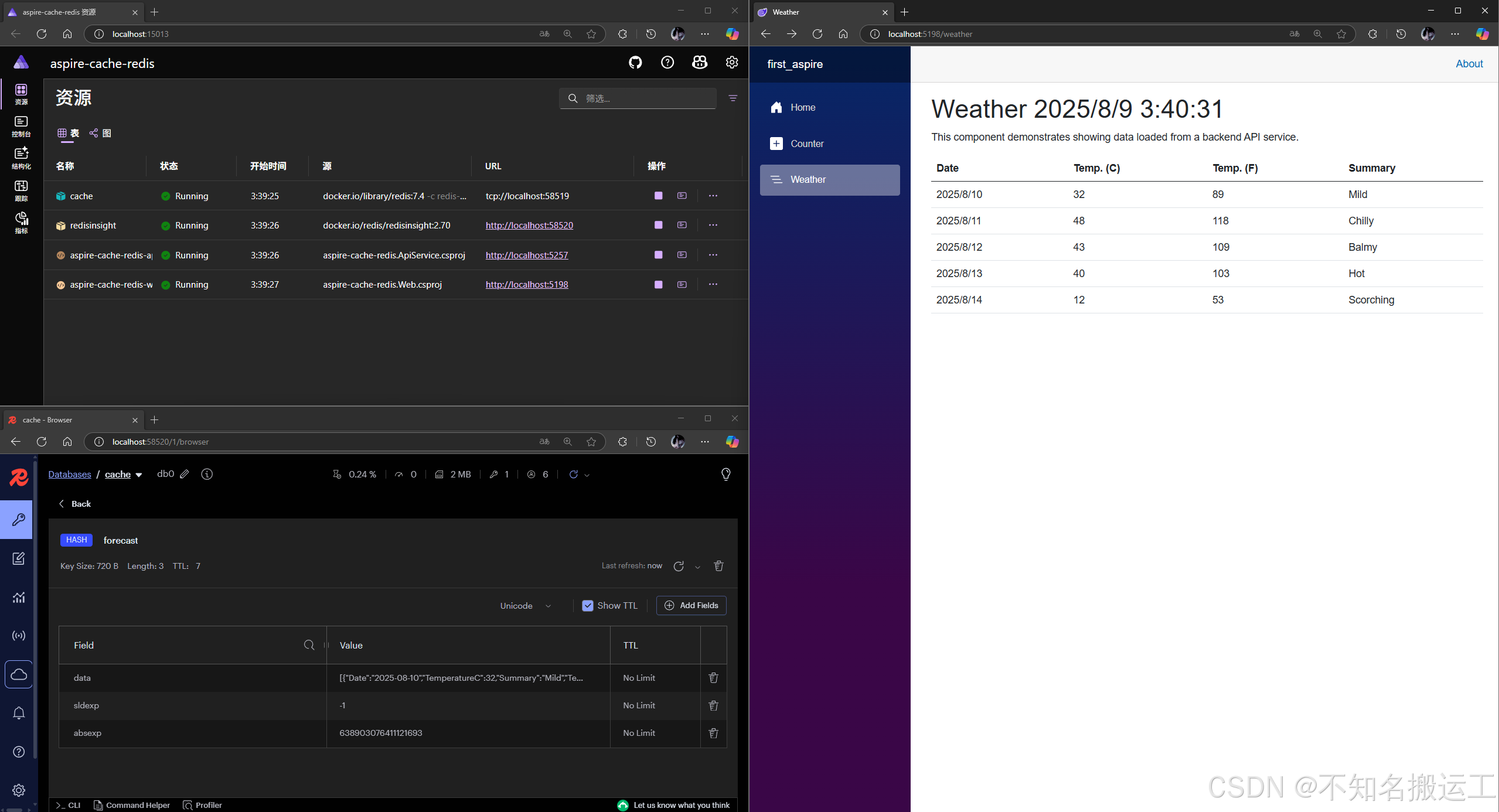Stop the aspire-cache-redis.Web.csproj resource
The image size is (1499, 812).
click(659, 285)
